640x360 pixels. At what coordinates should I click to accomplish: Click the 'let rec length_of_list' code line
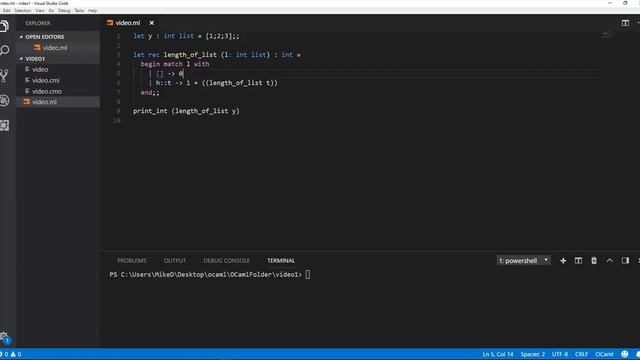pyautogui.click(x=217, y=55)
